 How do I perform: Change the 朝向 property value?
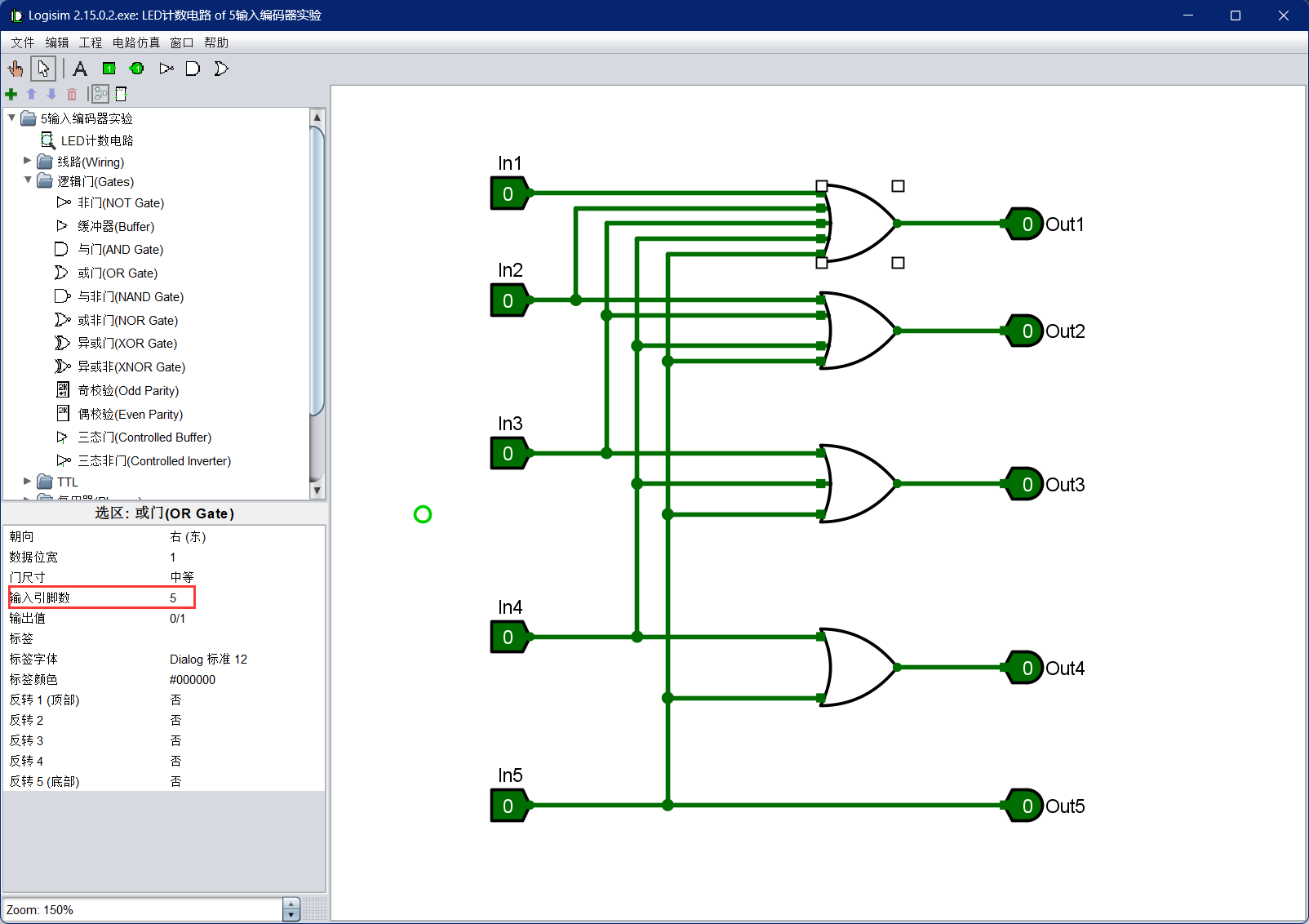(246, 536)
